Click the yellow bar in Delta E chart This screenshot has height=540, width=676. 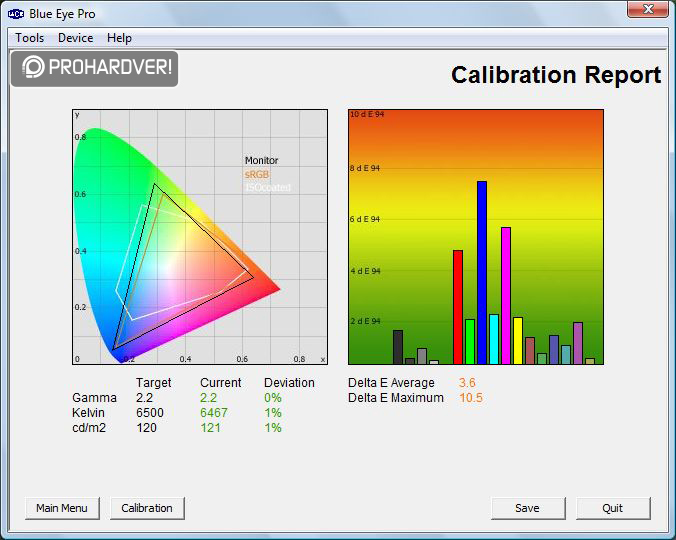click(x=518, y=340)
